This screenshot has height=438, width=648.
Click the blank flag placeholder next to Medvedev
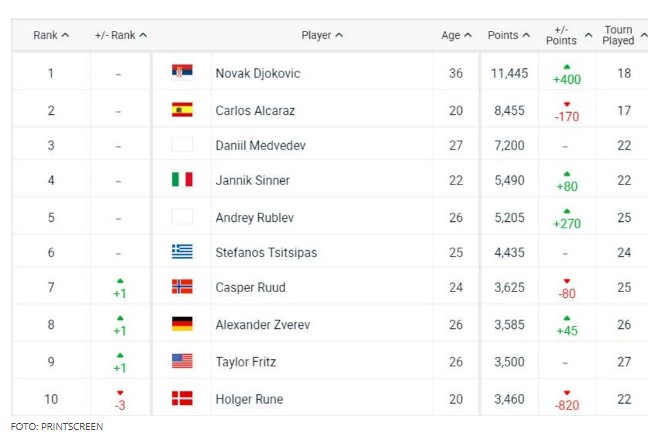[x=182, y=145]
